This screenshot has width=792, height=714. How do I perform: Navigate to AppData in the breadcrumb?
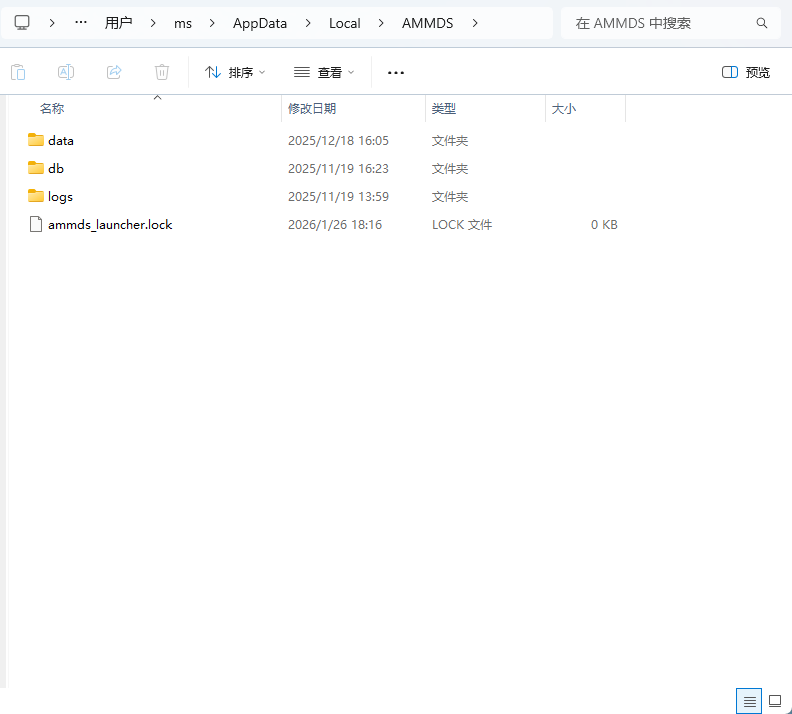click(260, 23)
